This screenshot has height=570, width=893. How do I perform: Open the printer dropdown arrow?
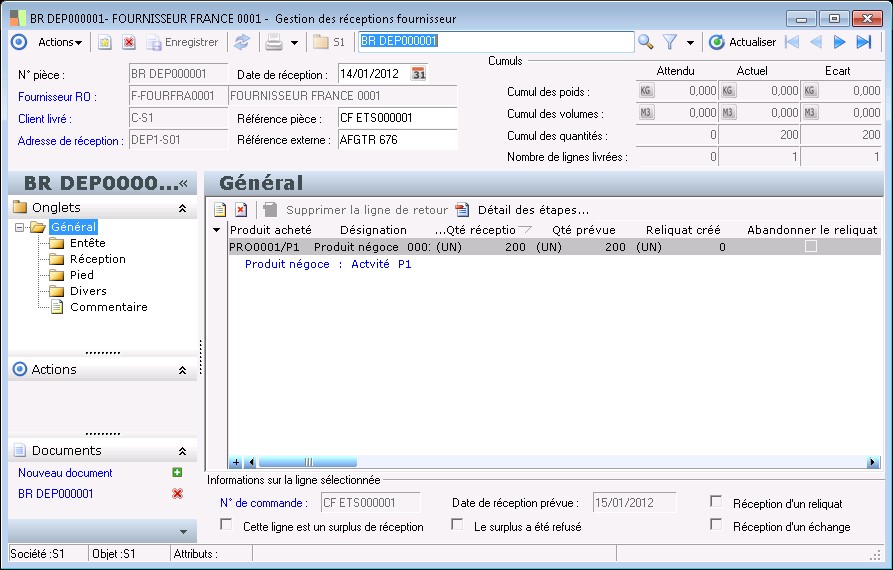click(x=294, y=42)
